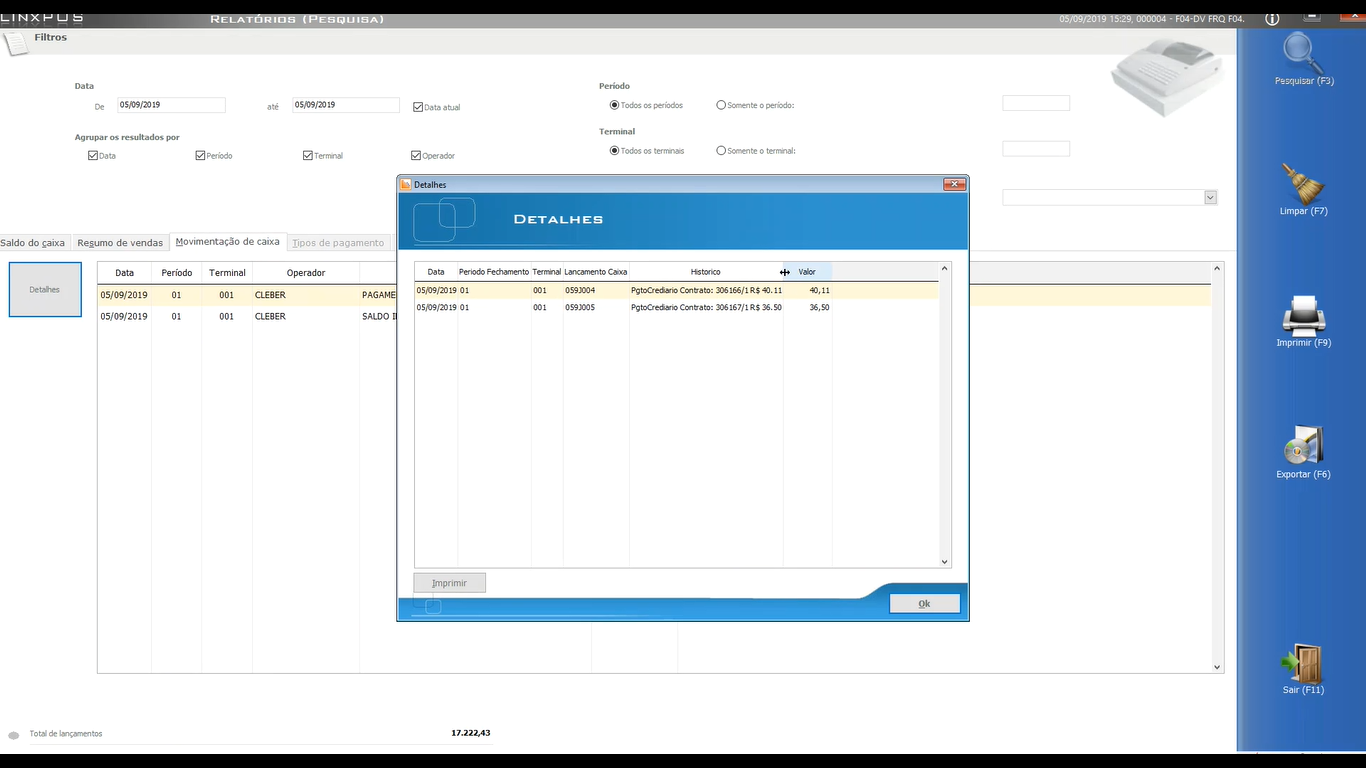Click the Lancamento Caixa column header
Screen dimensions: 1366x768
[596, 272]
